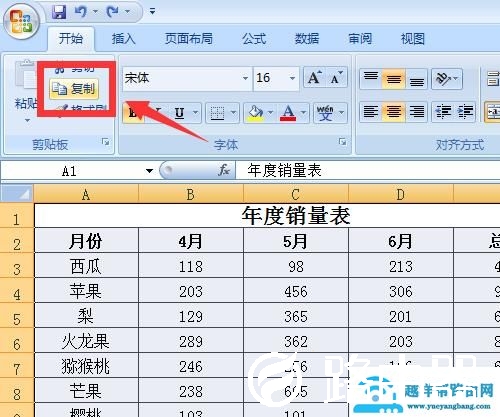Open the 审阅 ribbon tab

click(x=360, y=39)
